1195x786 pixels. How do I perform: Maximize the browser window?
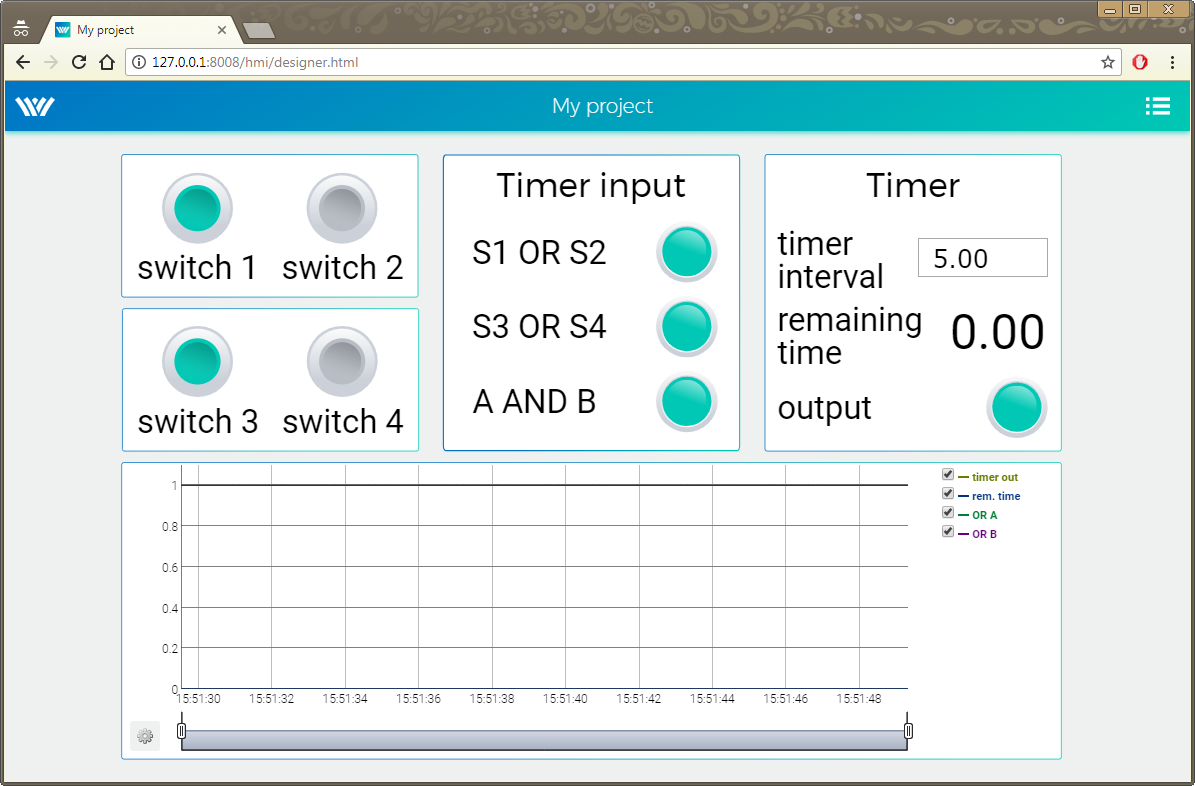(x=1136, y=9)
